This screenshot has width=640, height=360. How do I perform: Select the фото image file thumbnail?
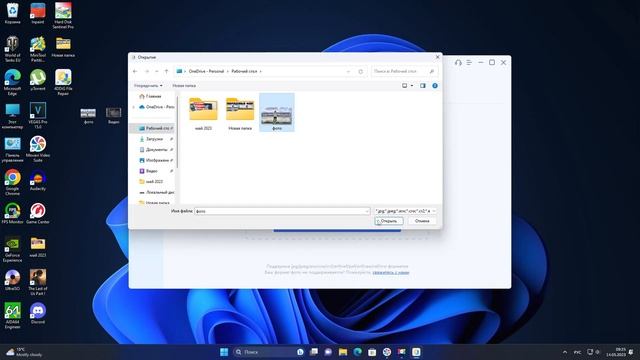(277, 112)
